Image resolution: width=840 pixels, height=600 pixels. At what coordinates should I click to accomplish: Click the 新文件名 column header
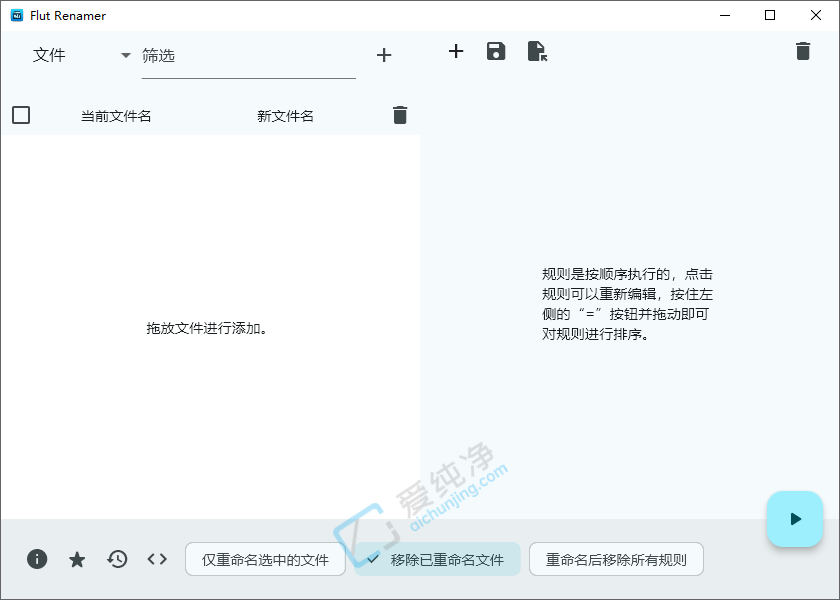(285, 116)
